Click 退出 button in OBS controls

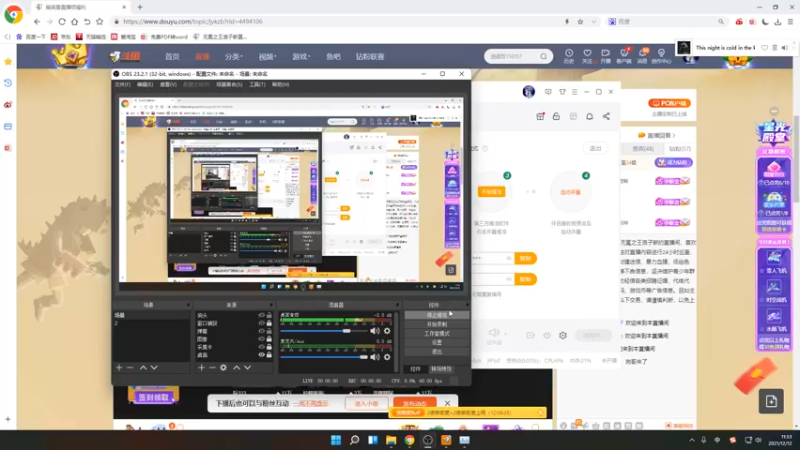[x=437, y=352]
